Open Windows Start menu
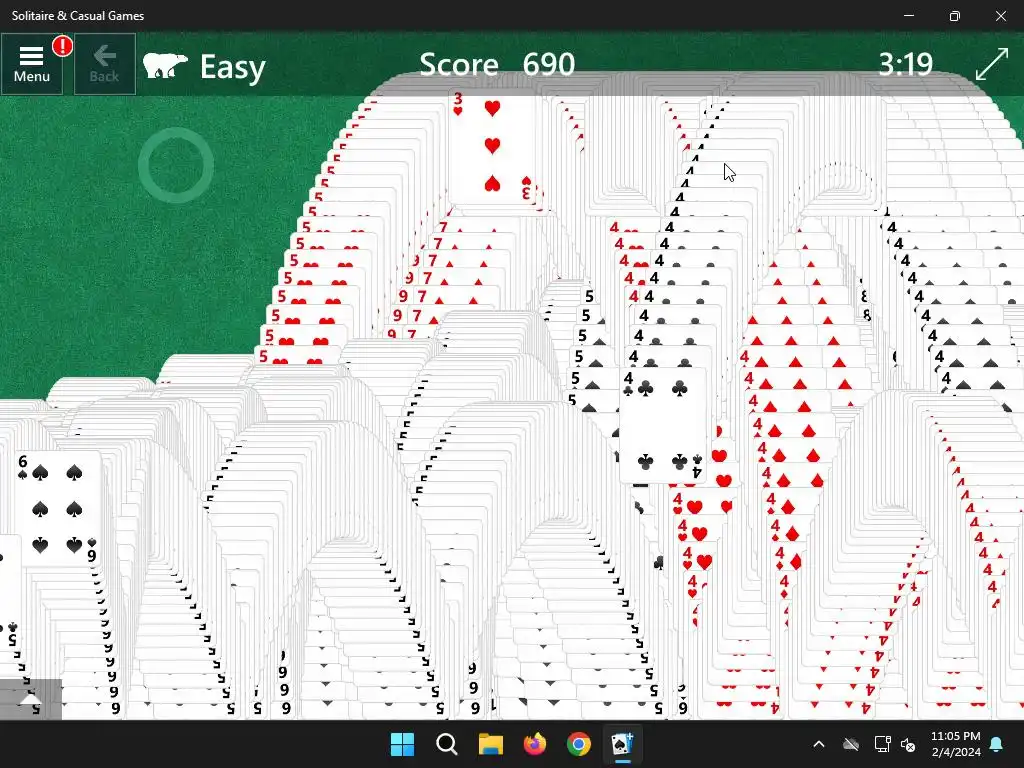The width and height of the screenshot is (1024, 768). click(402, 744)
